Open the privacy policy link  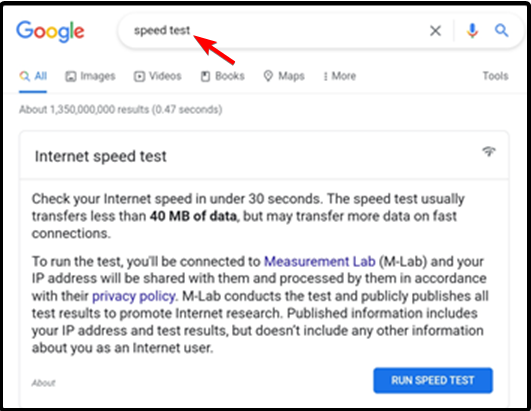134,296
